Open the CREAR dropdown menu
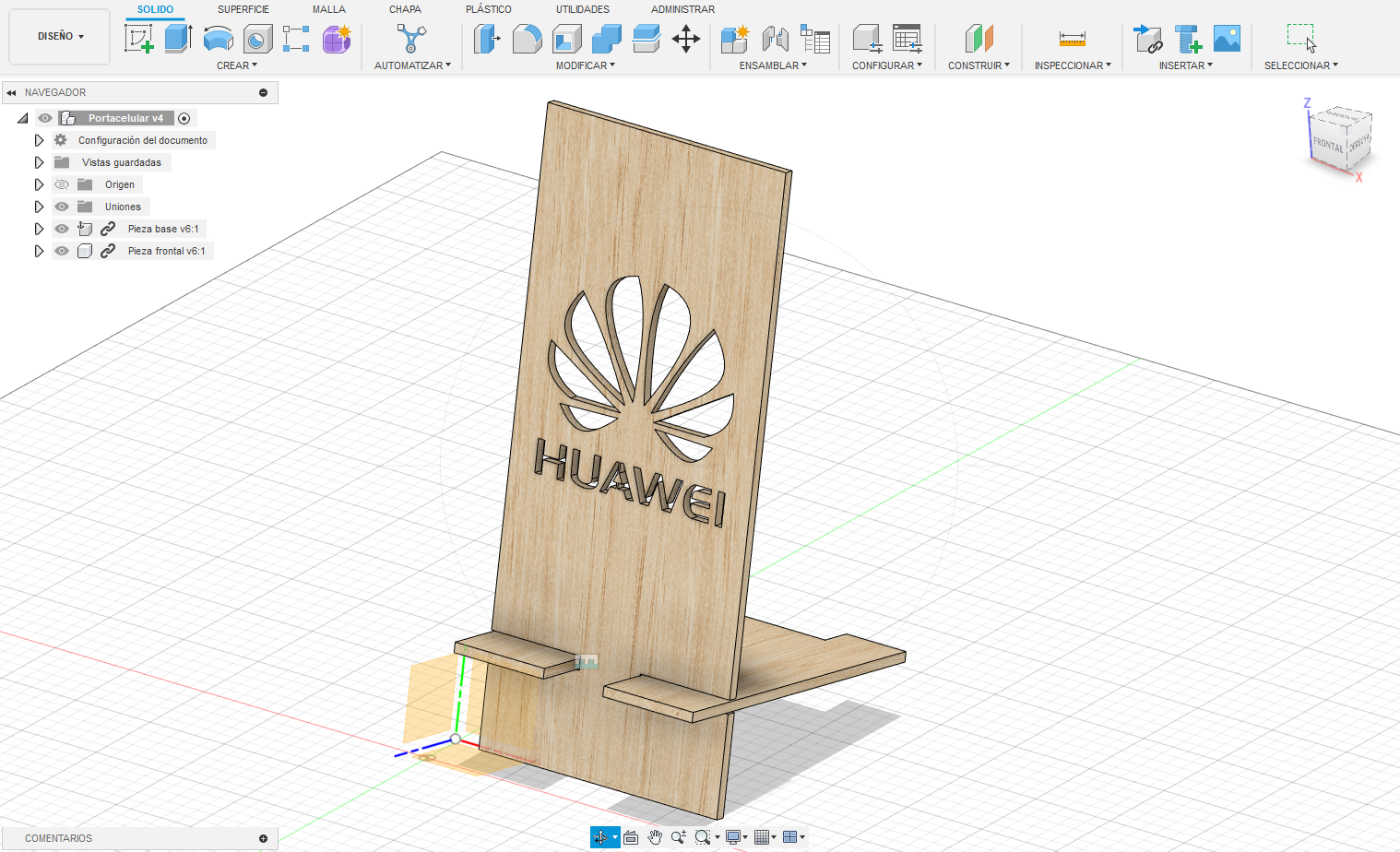Image resolution: width=1400 pixels, height=852 pixels. click(237, 65)
